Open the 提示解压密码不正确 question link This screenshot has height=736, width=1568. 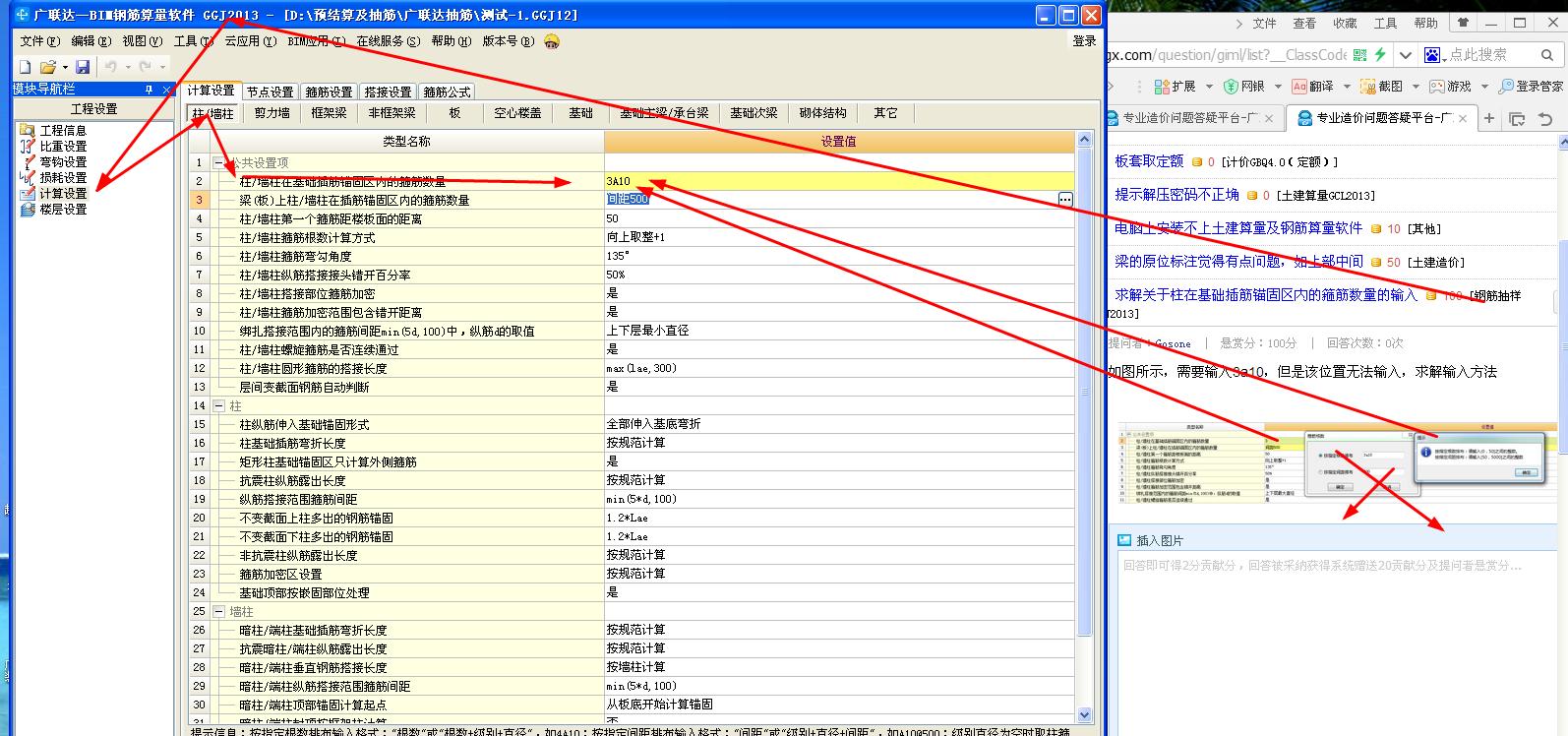click(x=1176, y=195)
